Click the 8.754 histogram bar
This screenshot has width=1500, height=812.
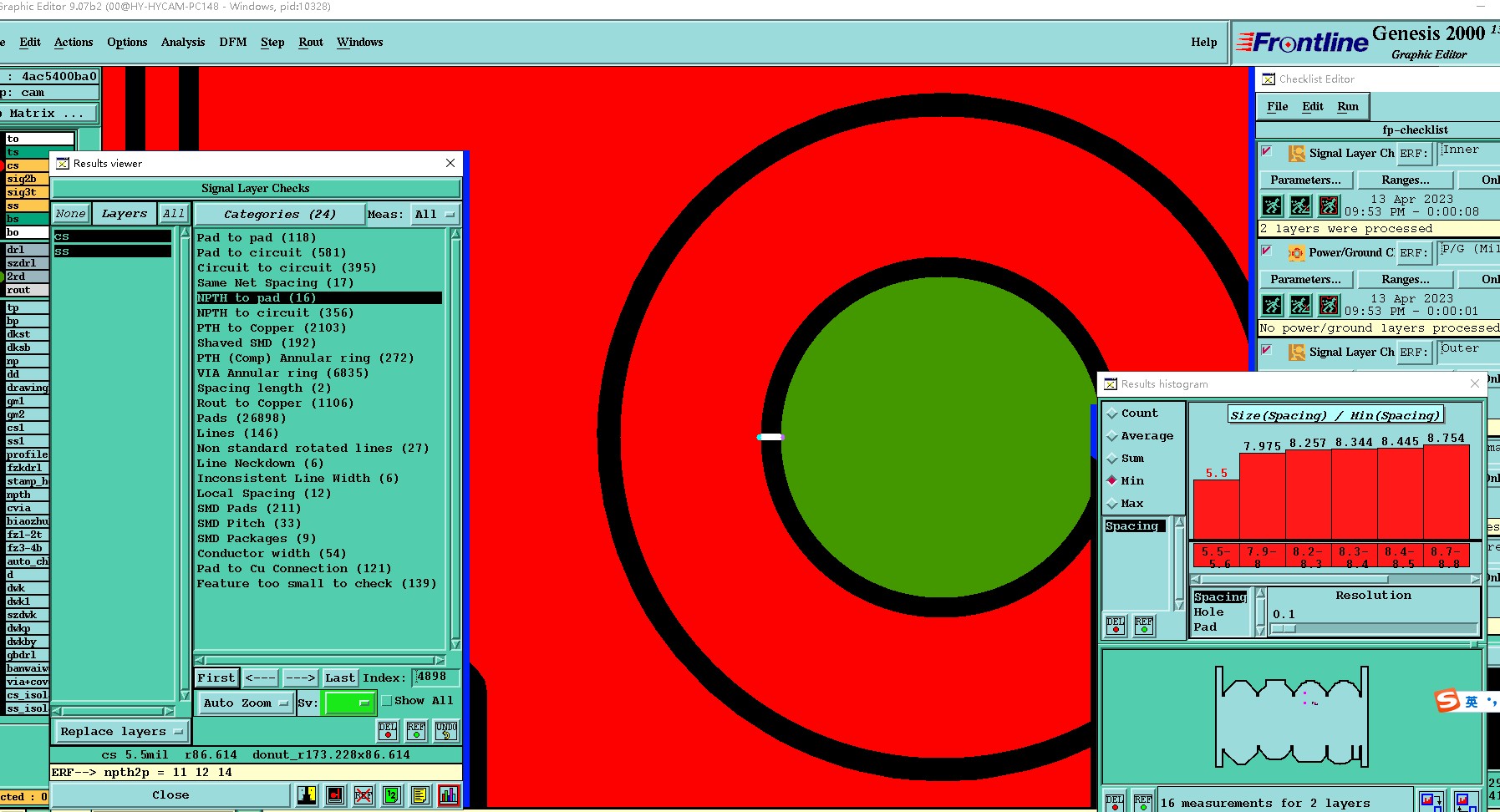pyautogui.click(x=1447, y=492)
